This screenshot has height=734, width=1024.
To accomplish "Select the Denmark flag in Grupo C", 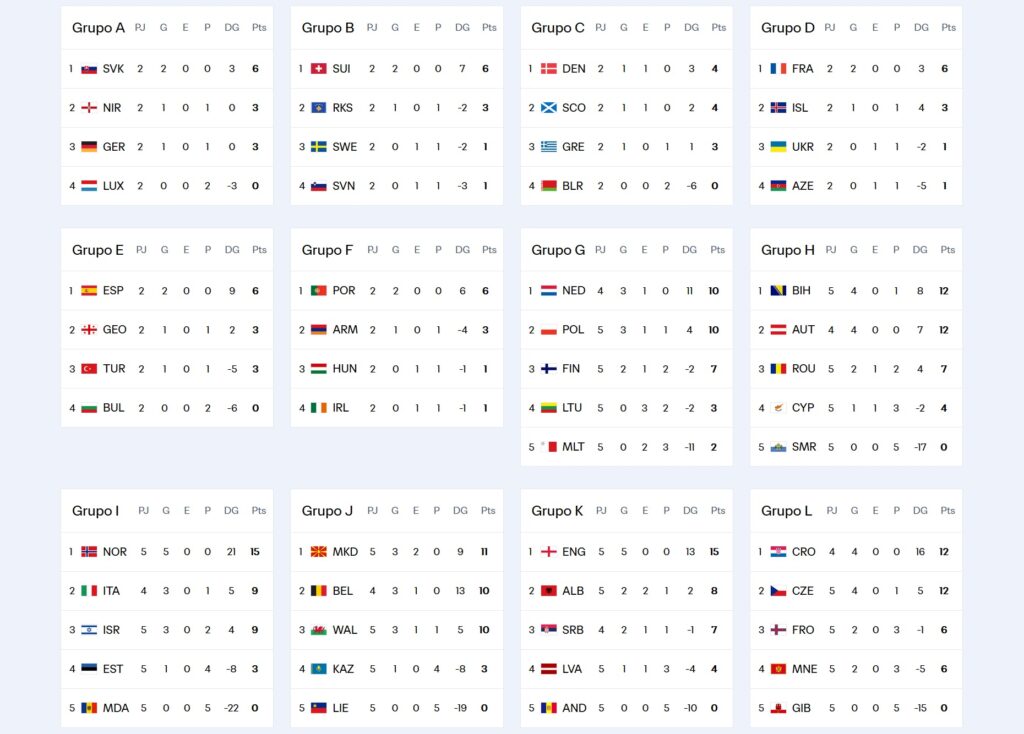I will (549, 69).
